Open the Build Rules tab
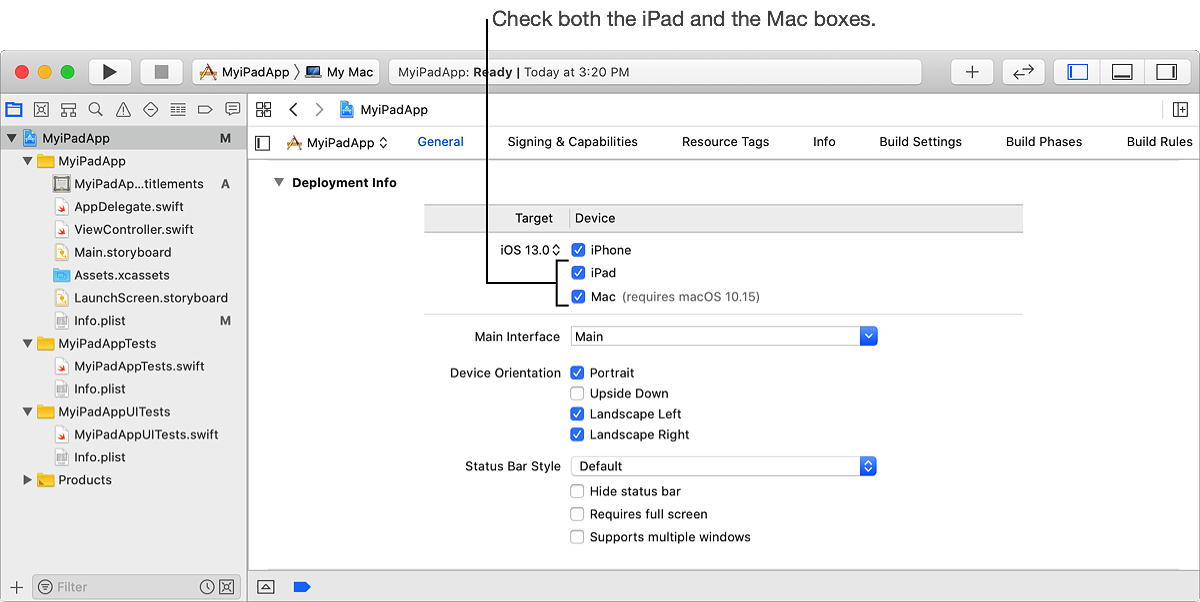The width and height of the screenshot is (1200, 602). click(1159, 142)
